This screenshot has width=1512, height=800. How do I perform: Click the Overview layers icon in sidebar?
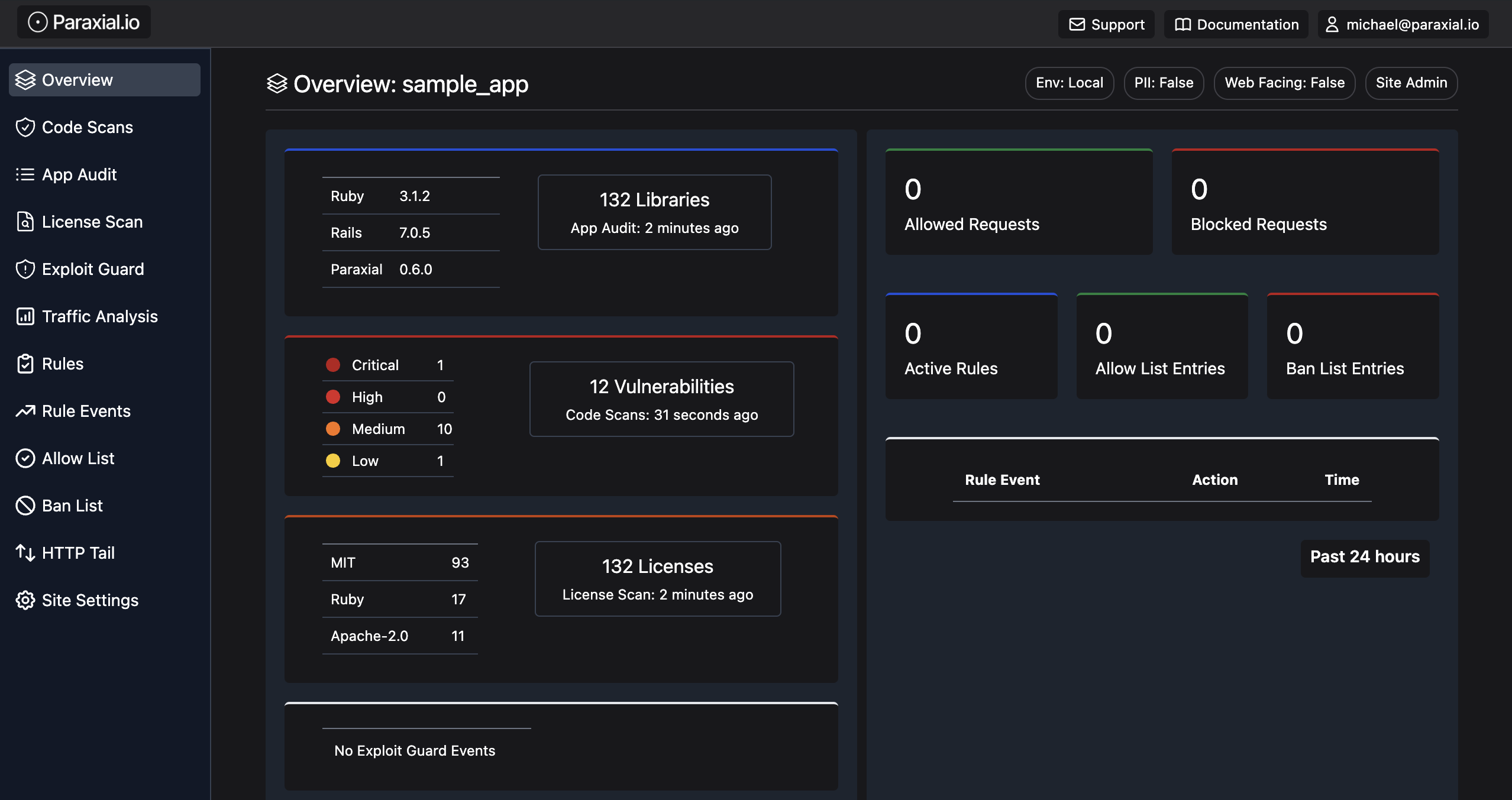click(x=25, y=80)
